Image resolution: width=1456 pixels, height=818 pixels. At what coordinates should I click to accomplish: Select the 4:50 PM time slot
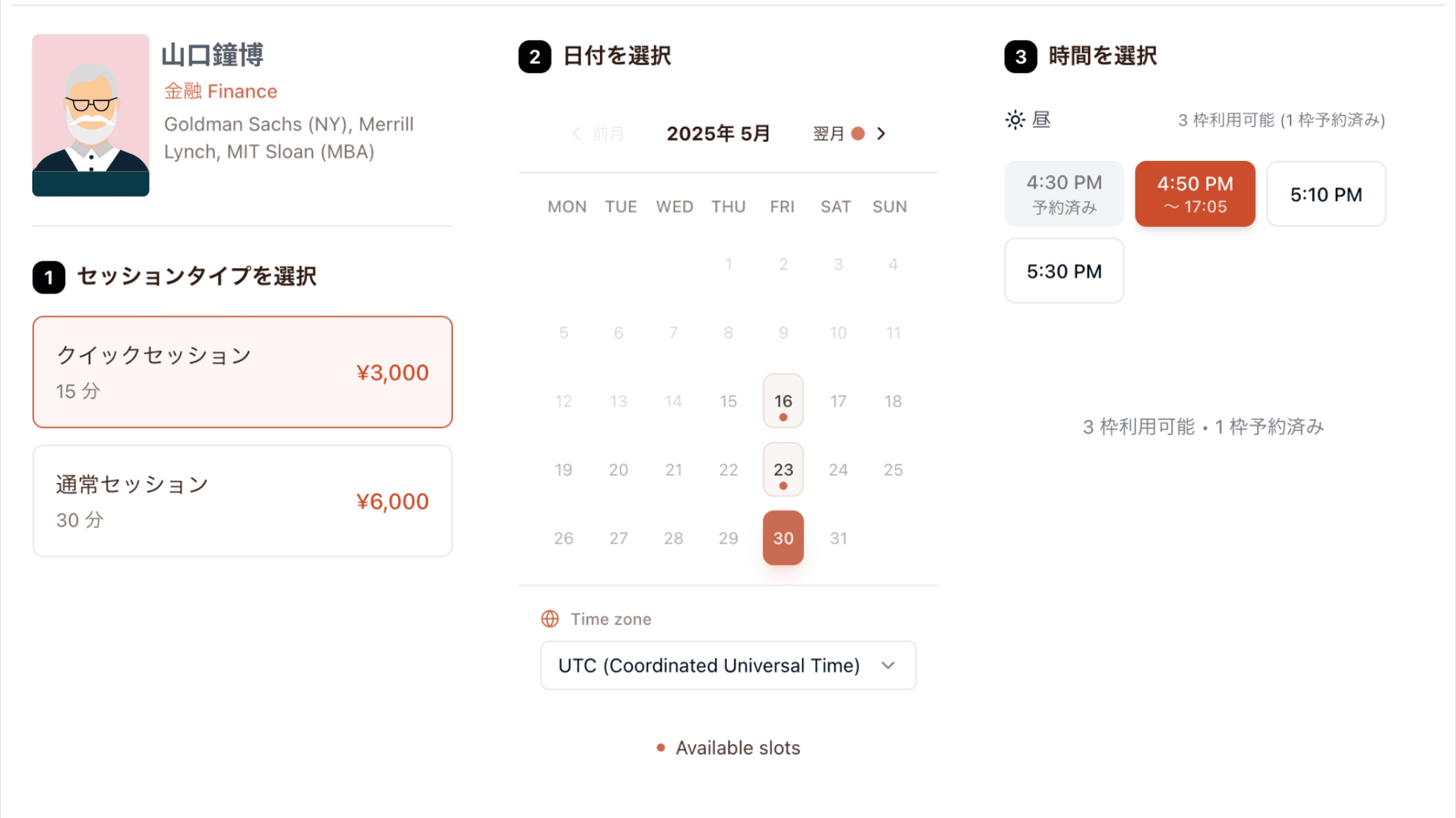point(1195,194)
